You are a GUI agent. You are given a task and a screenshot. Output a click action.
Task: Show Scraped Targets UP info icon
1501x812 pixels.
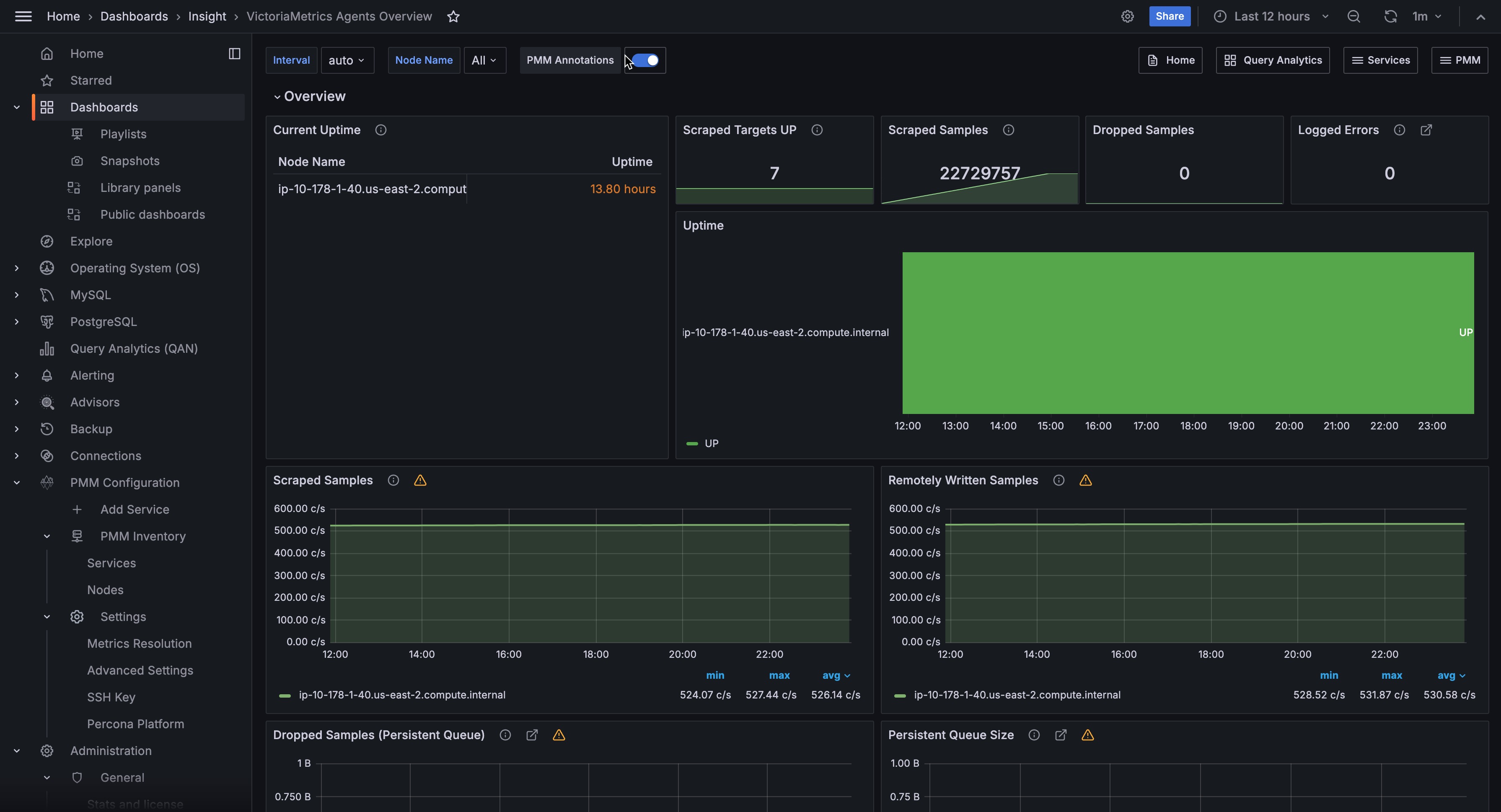(x=817, y=130)
